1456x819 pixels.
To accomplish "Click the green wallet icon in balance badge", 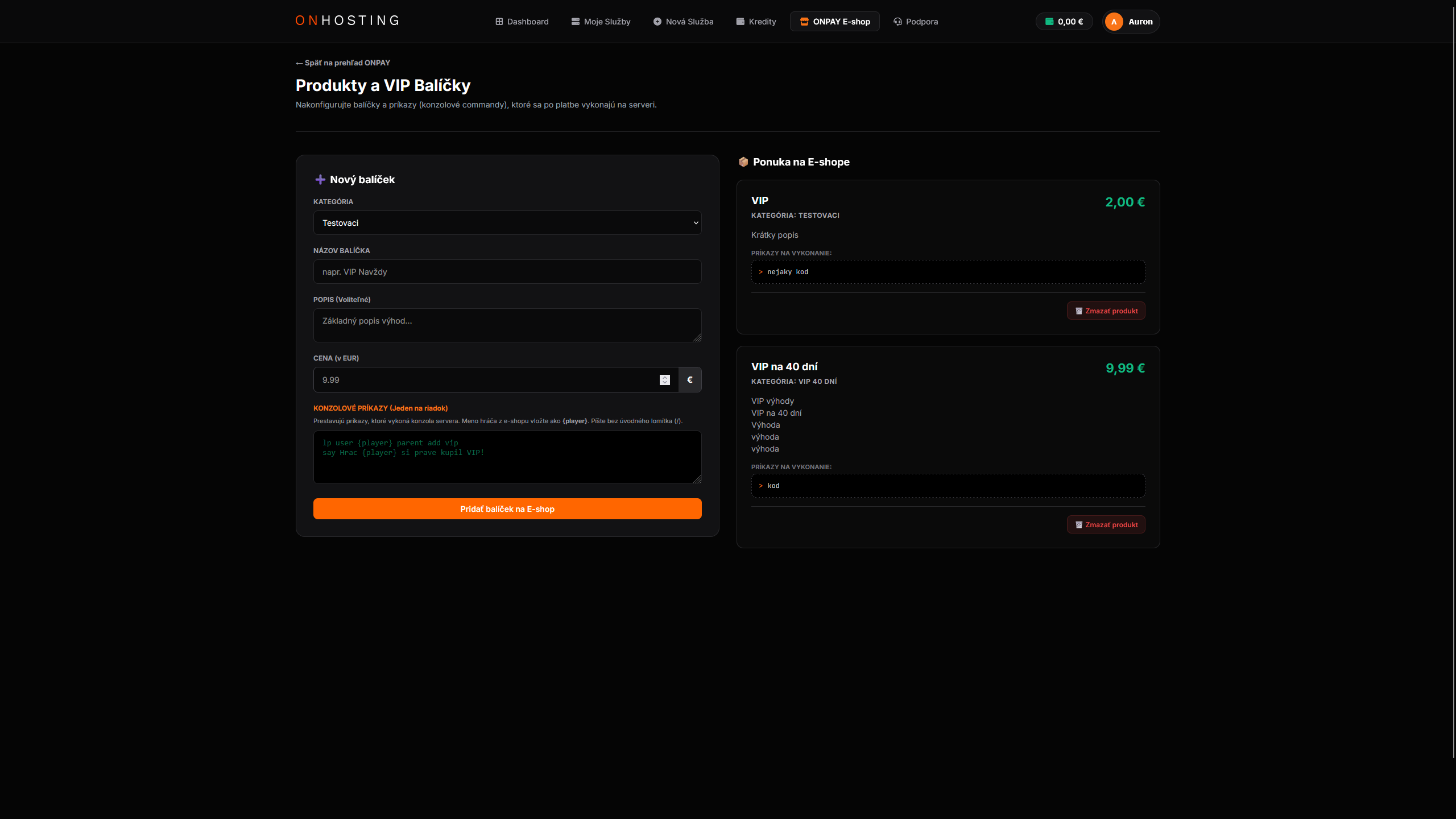I will 1049,22.
